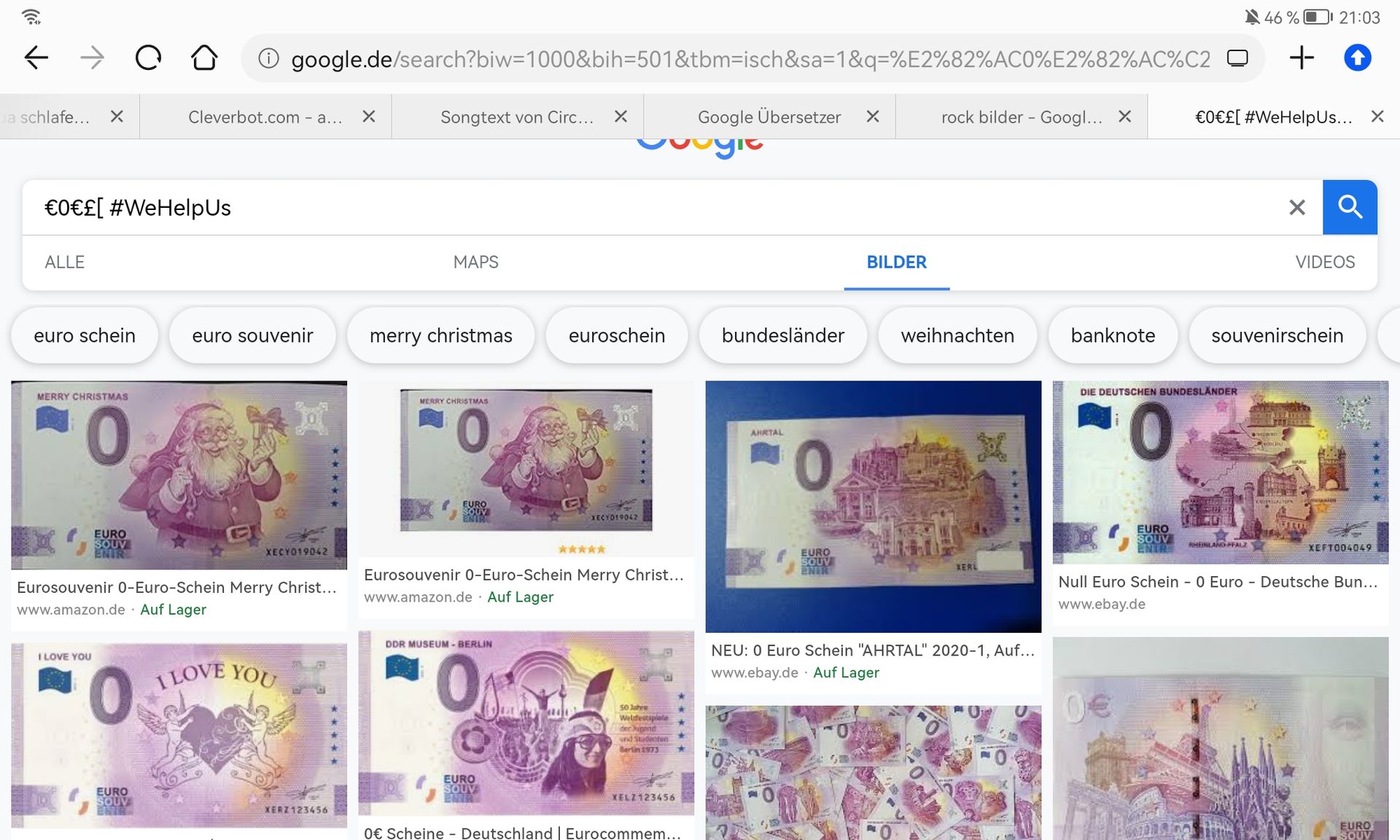The image size is (1400, 840).
Task: Open the VIDEOS search category
Action: click(x=1325, y=262)
